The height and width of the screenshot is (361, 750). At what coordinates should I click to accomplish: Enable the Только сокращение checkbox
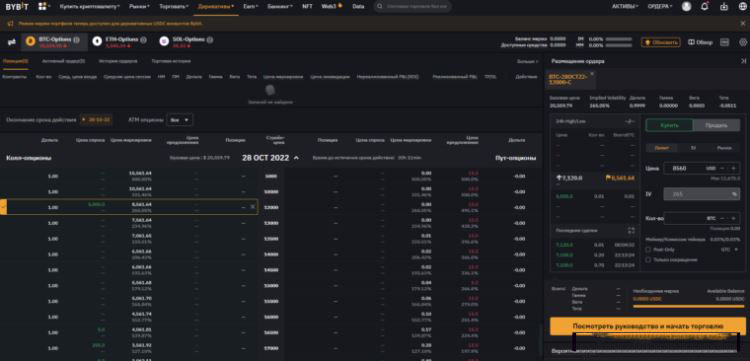[x=648, y=260]
